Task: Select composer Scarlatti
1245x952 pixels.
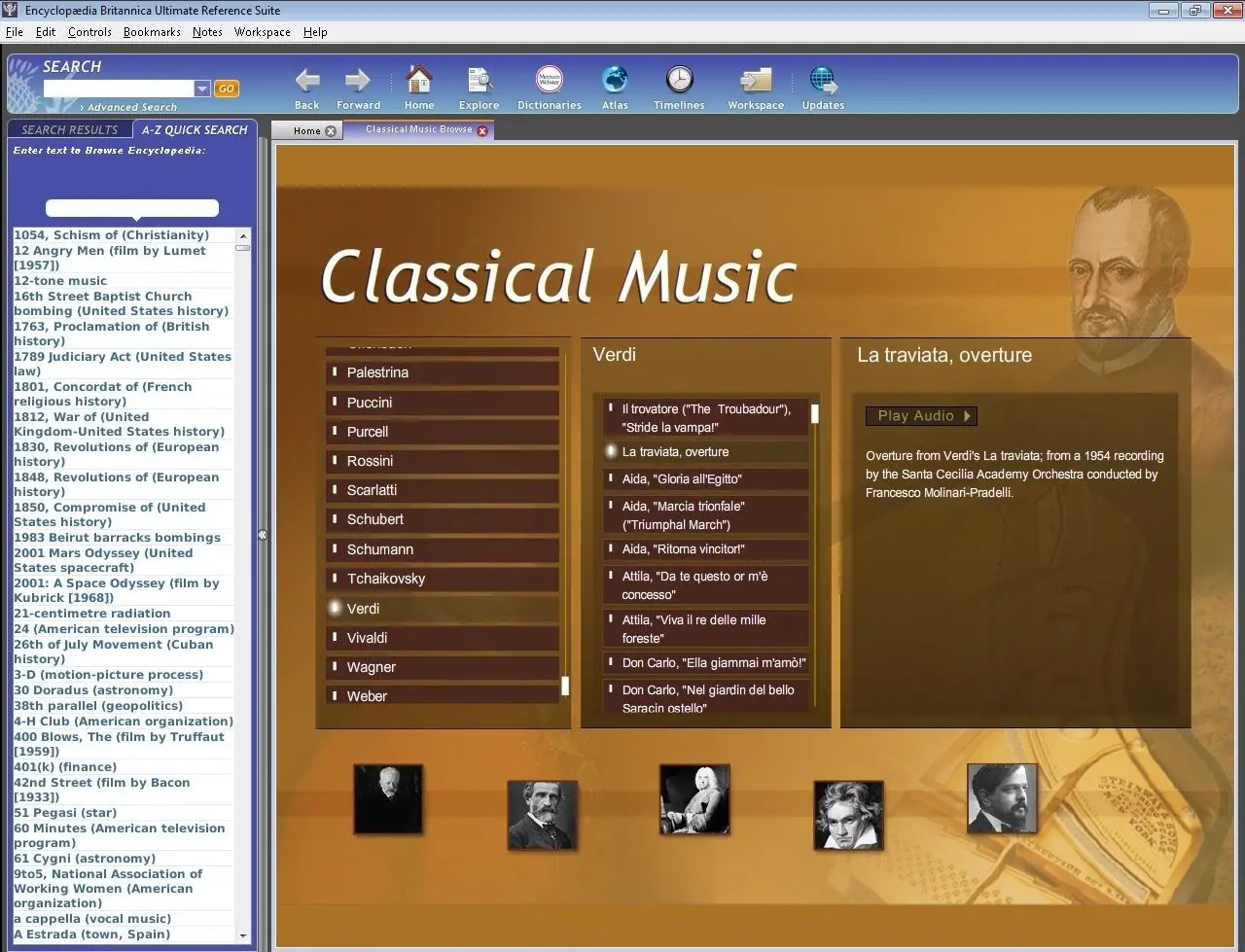Action: click(443, 490)
